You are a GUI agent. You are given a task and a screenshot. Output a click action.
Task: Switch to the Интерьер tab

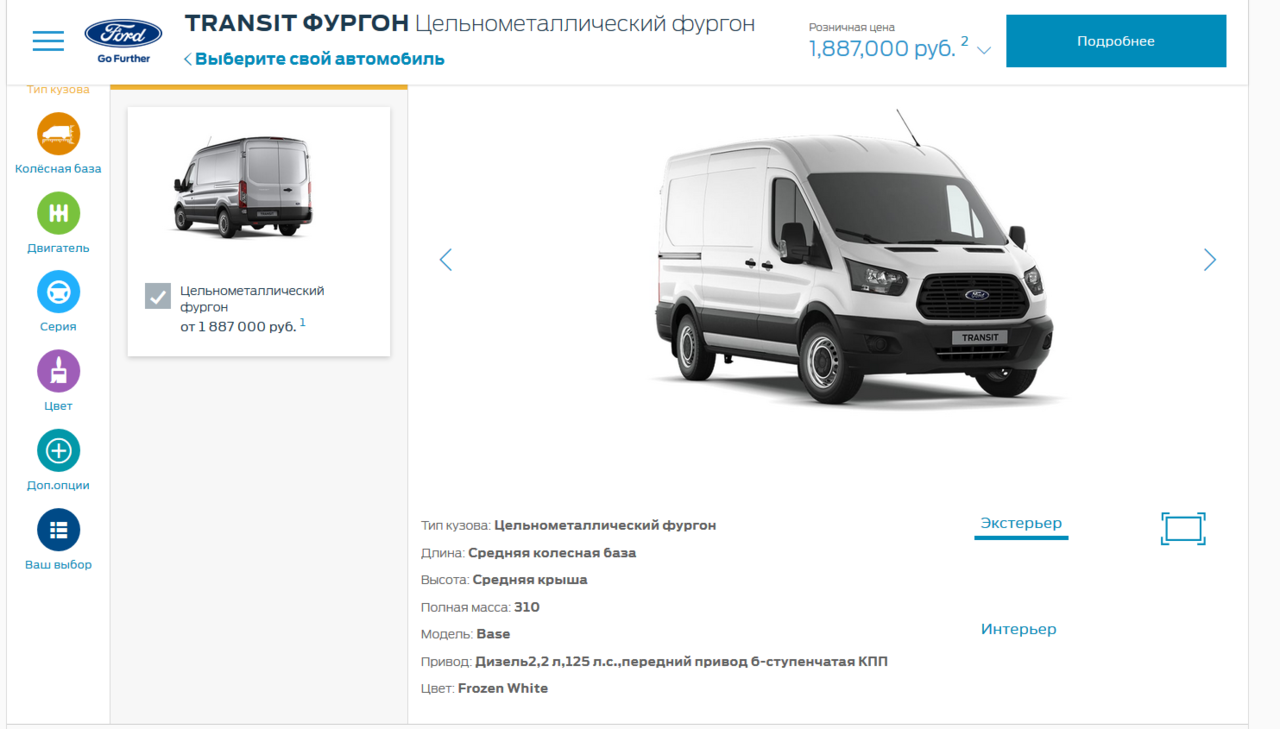click(1018, 629)
